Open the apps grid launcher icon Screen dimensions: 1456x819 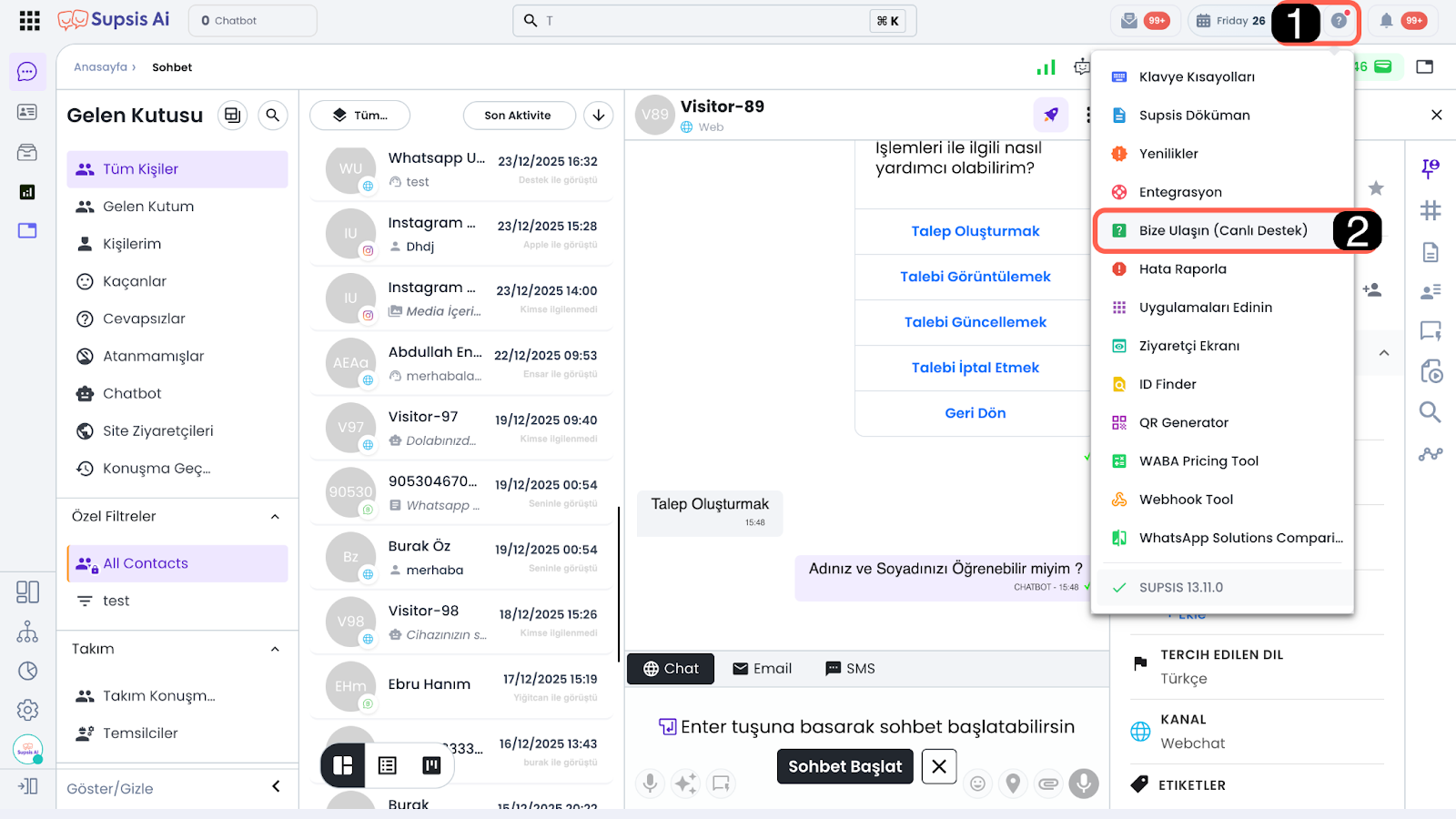click(29, 20)
